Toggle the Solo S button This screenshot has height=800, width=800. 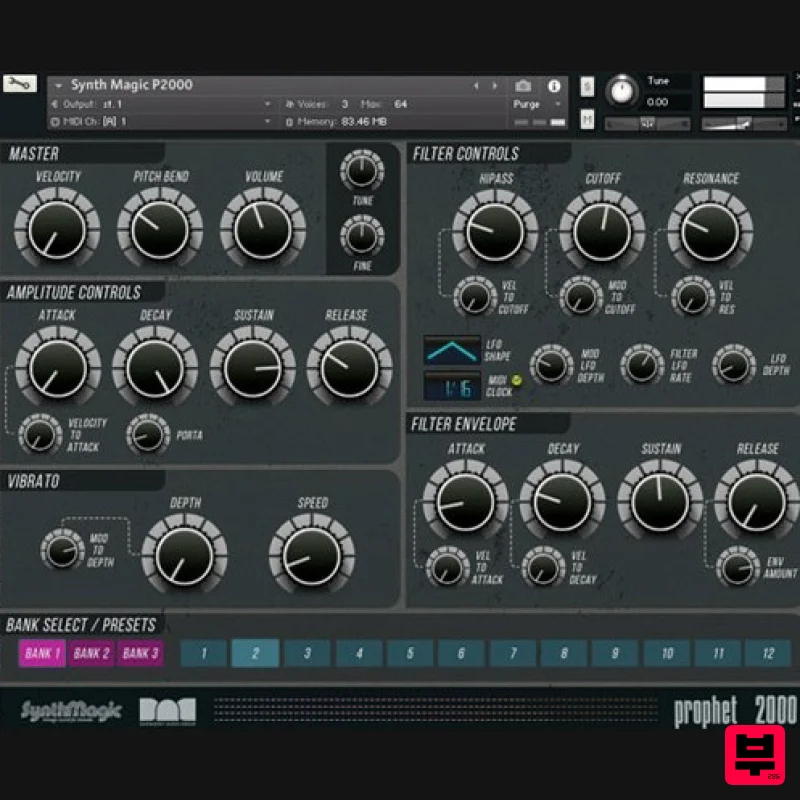[587, 86]
